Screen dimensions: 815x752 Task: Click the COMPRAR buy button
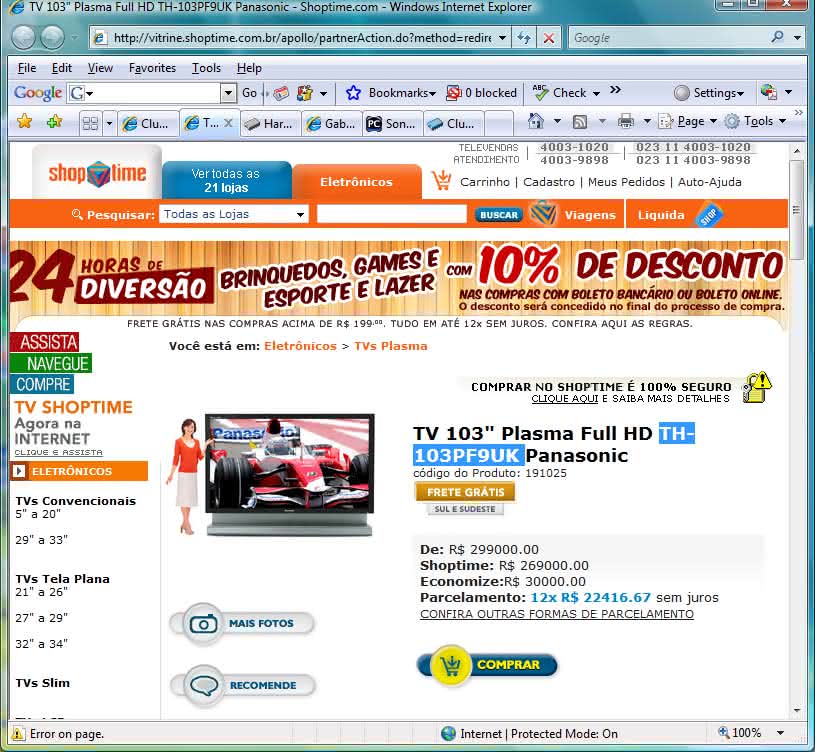tap(488, 665)
